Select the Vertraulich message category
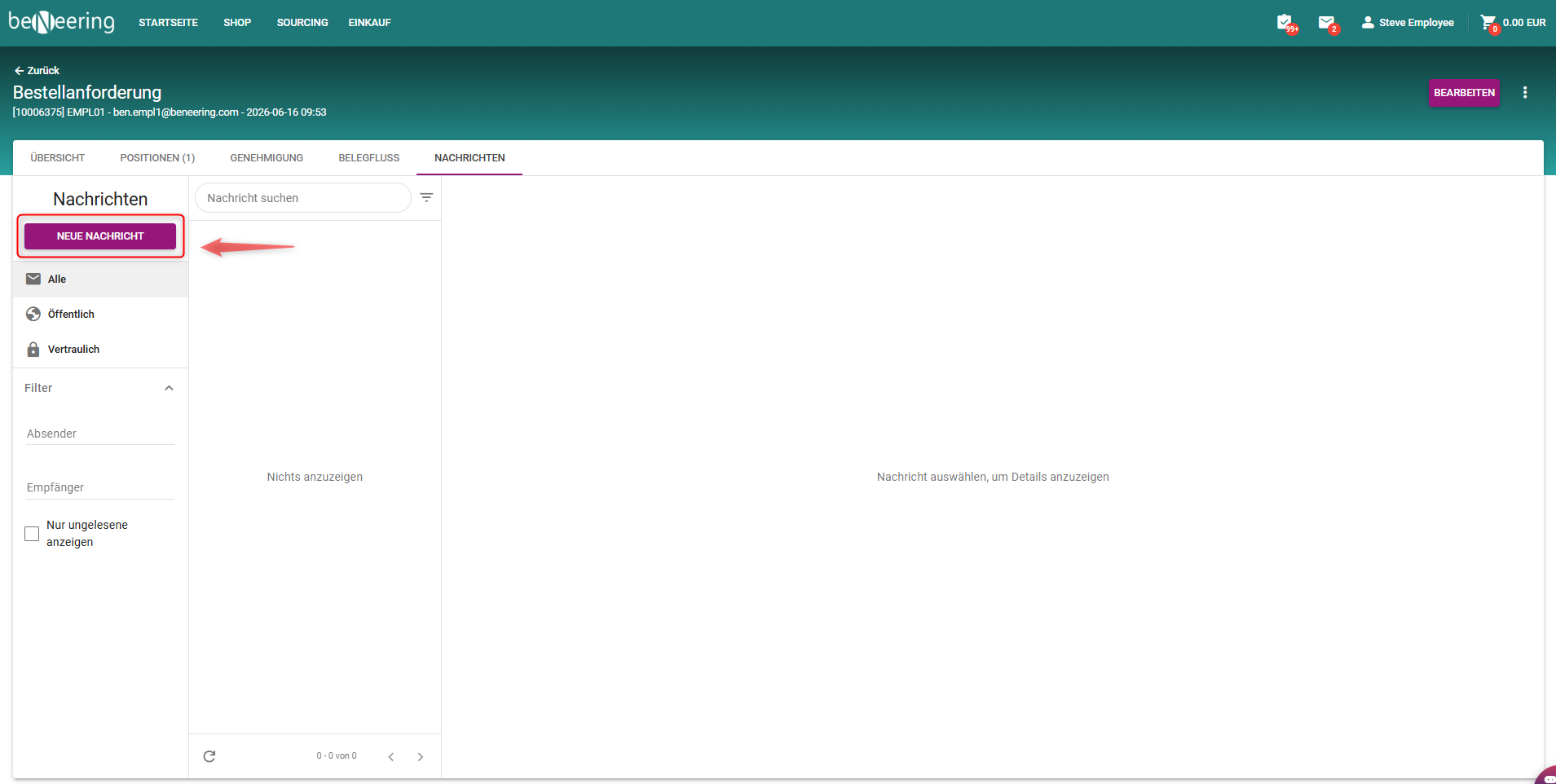Image resolution: width=1556 pixels, height=784 pixels. 100,349
